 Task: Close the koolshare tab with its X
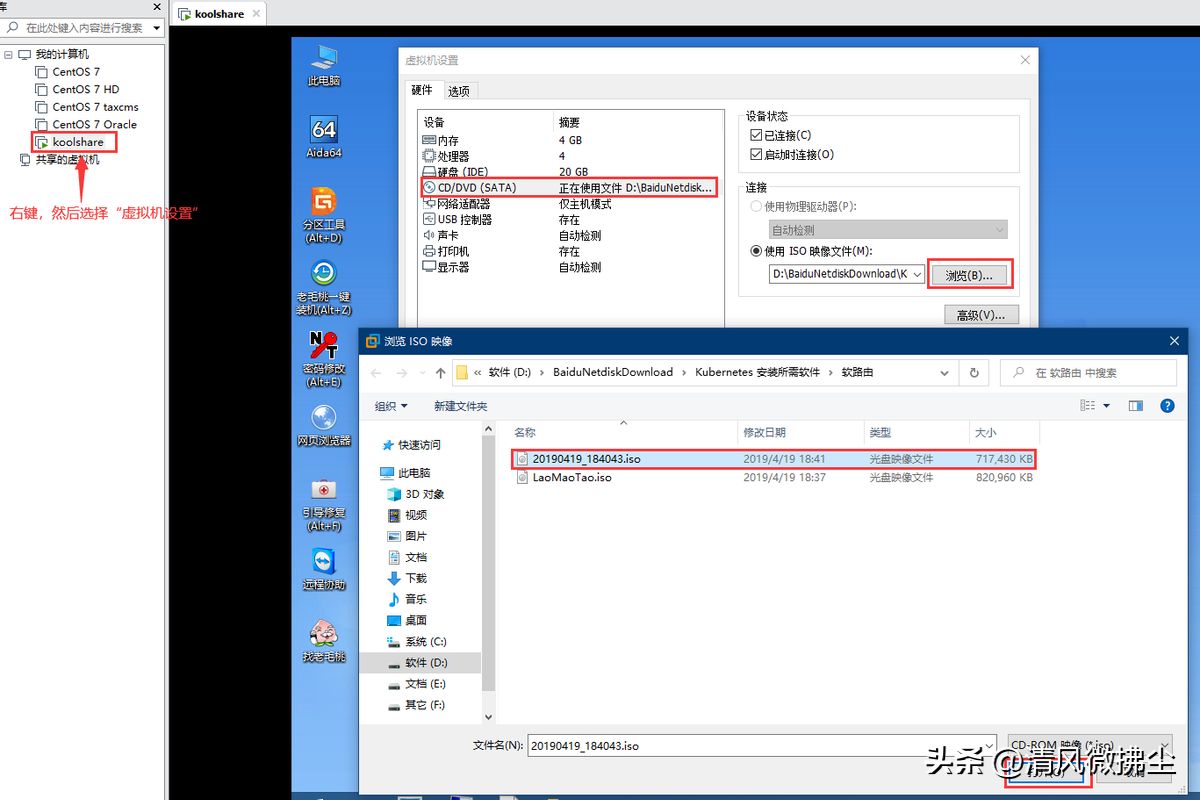(256, 14)
